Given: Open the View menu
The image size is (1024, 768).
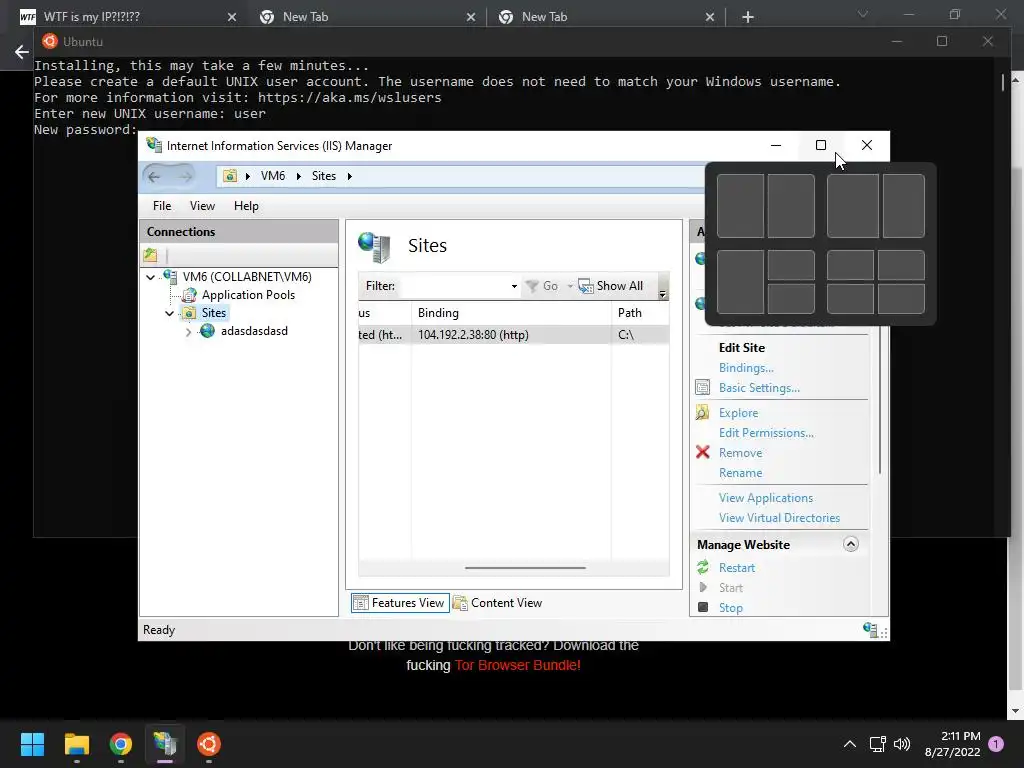Looking at the screenshot, I should [202, 206].
